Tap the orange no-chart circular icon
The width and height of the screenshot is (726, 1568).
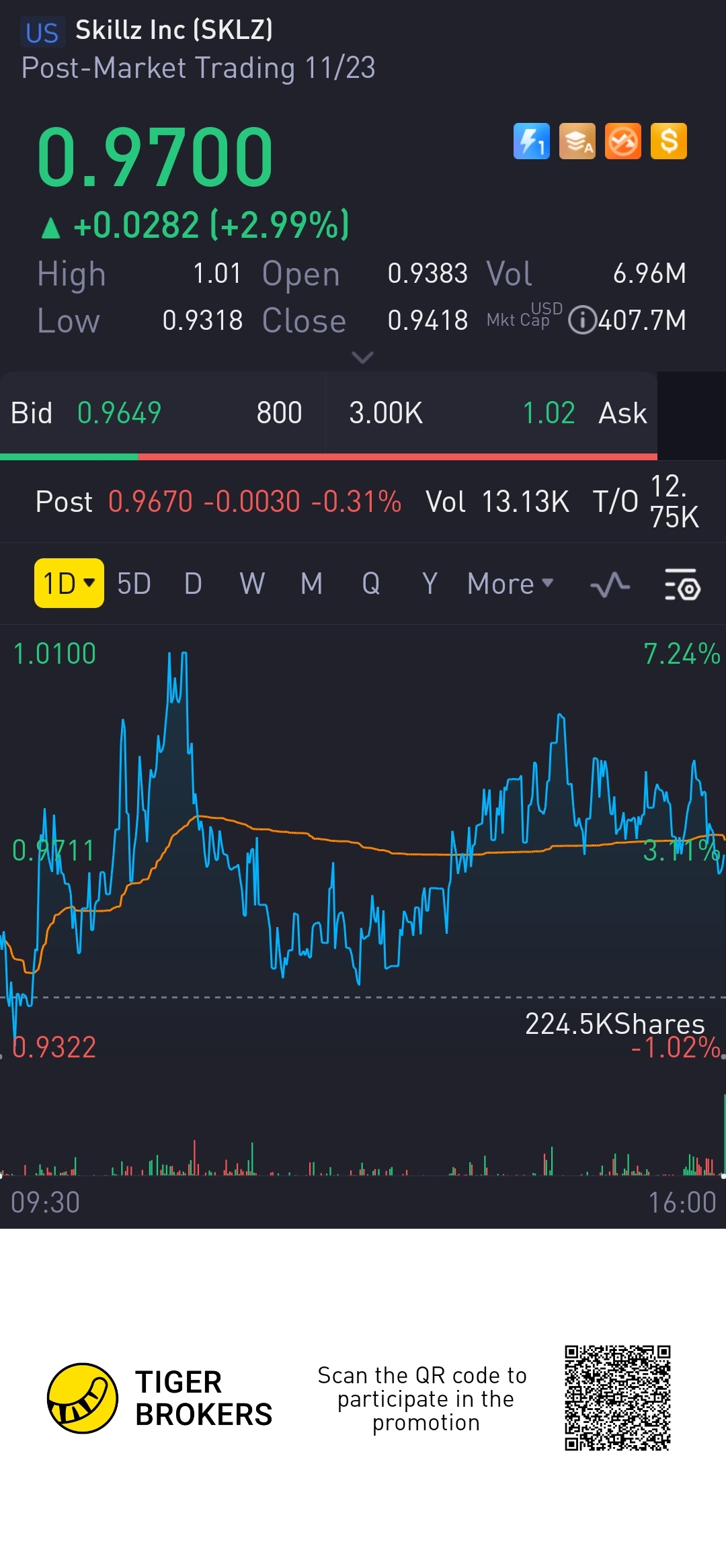[623, 141]
